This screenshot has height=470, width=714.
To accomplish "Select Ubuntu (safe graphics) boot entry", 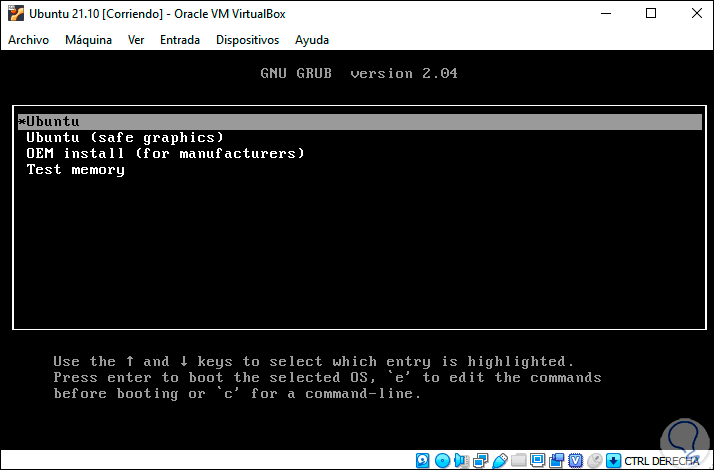I will (125, 138).
